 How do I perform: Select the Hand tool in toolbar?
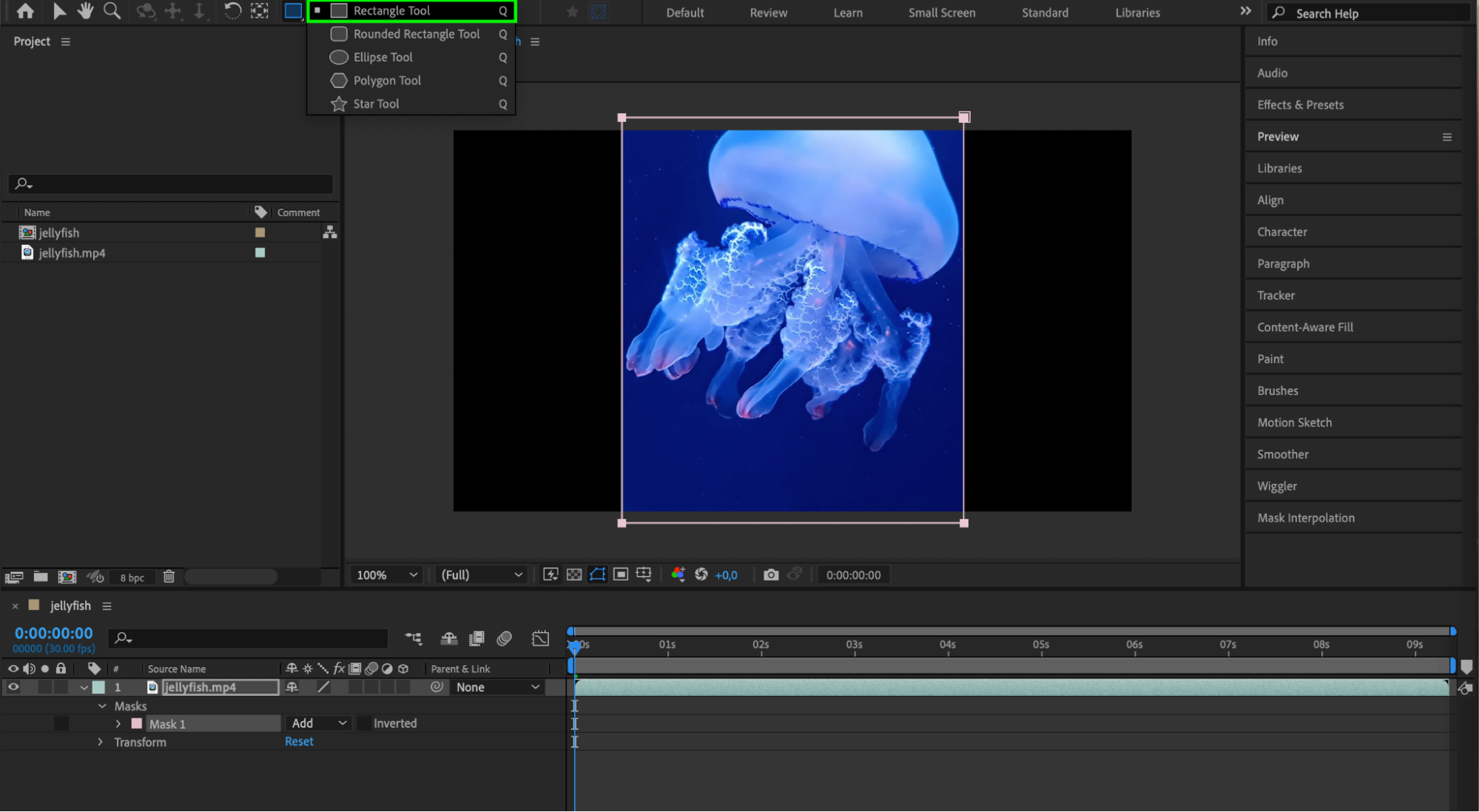pos(85,11)
